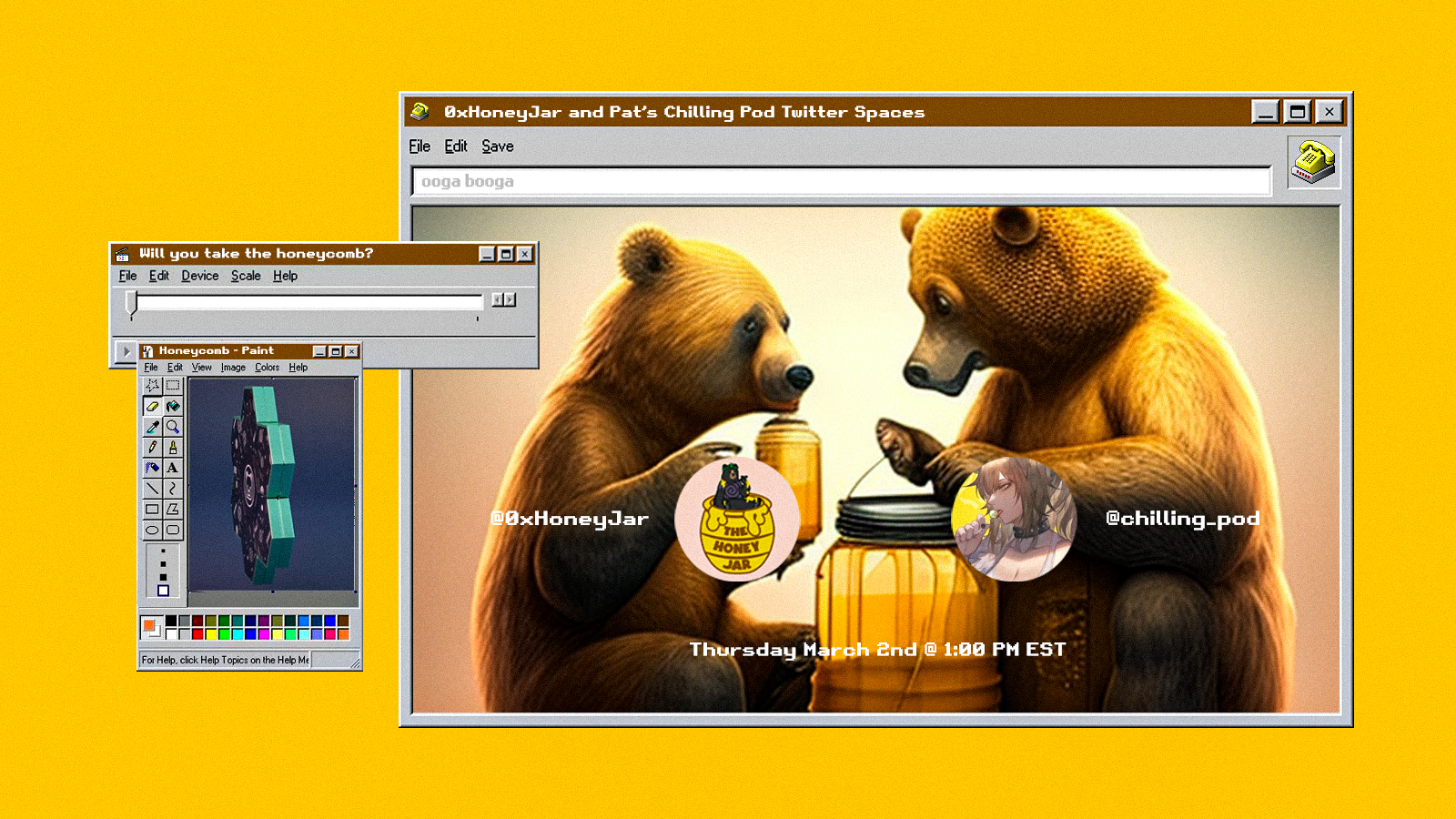The height and width of the screenshot is (819, 1456).
Task: Select the Rounded Rectangle tool in Paint
Action: 173,530
